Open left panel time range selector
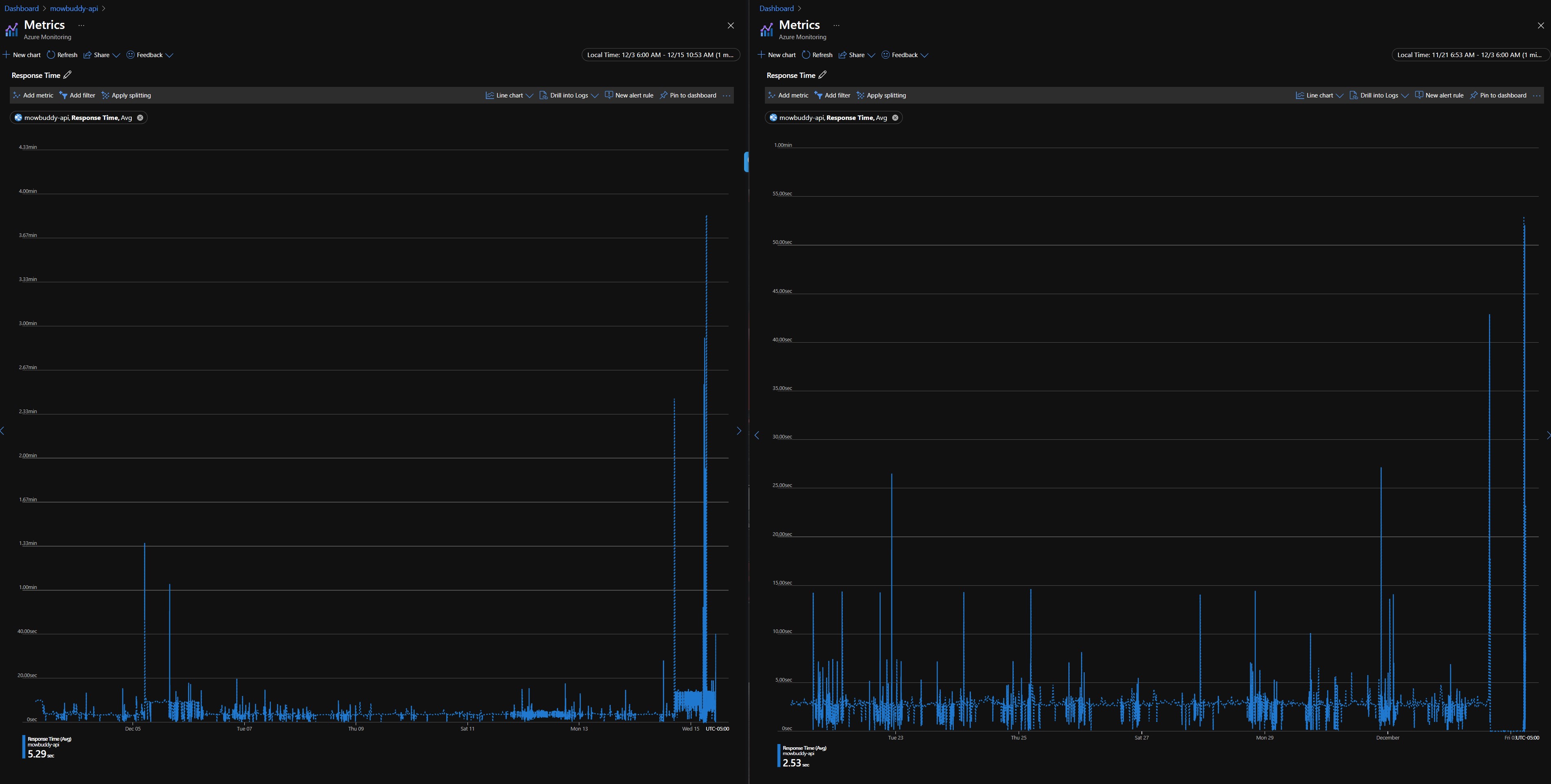 click(x=660, y=55)
